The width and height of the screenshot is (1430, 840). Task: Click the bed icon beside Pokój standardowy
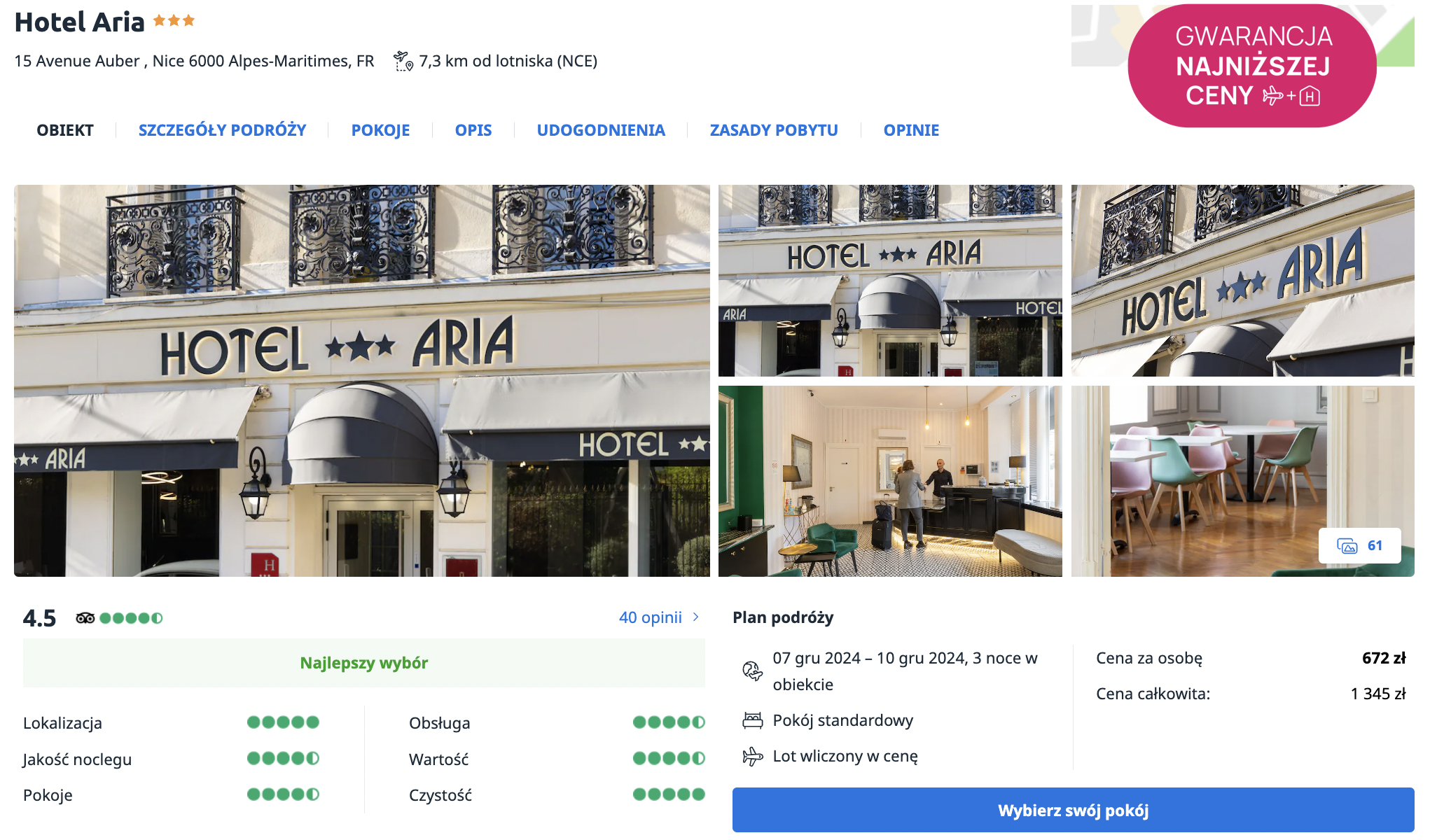[x=753, y=720]
